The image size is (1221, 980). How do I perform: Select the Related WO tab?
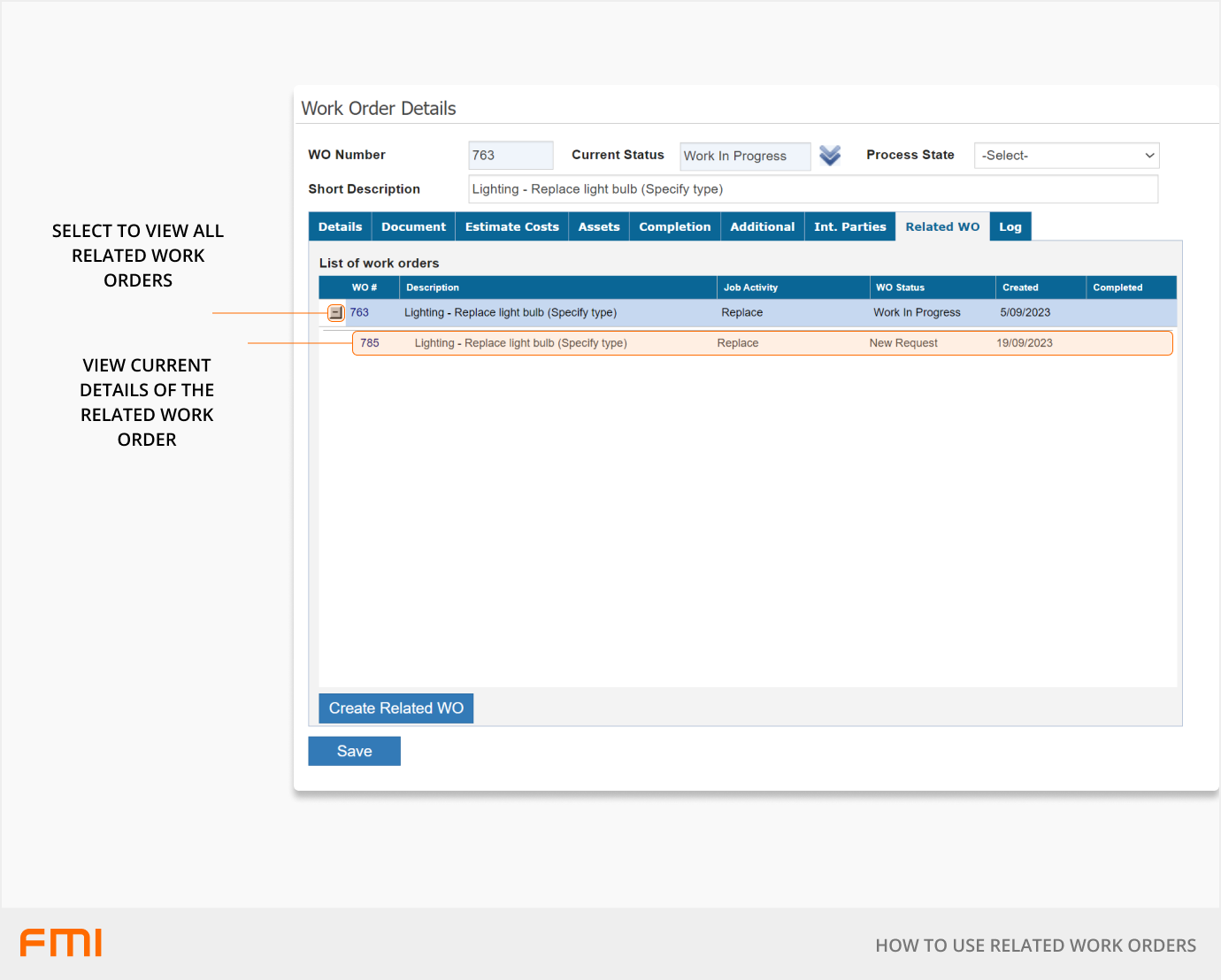coord(942,227)
